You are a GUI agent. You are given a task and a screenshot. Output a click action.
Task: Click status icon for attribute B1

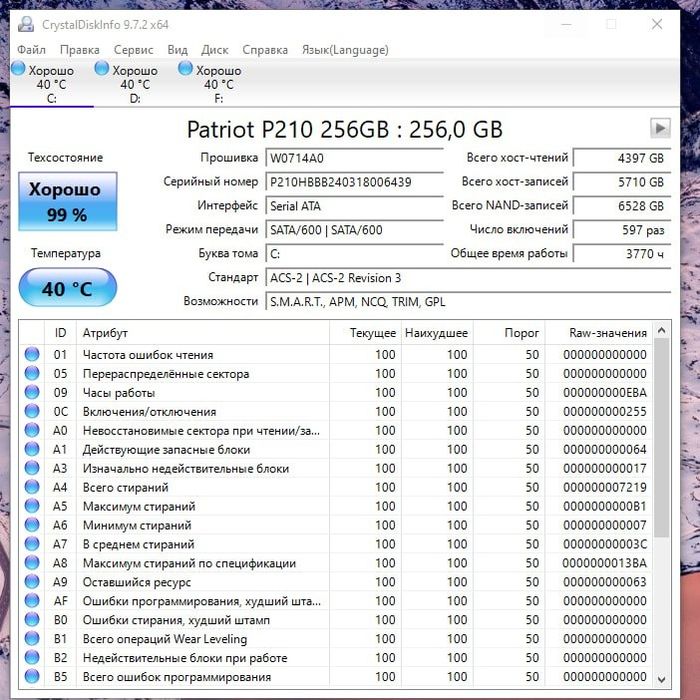point(32,638)
